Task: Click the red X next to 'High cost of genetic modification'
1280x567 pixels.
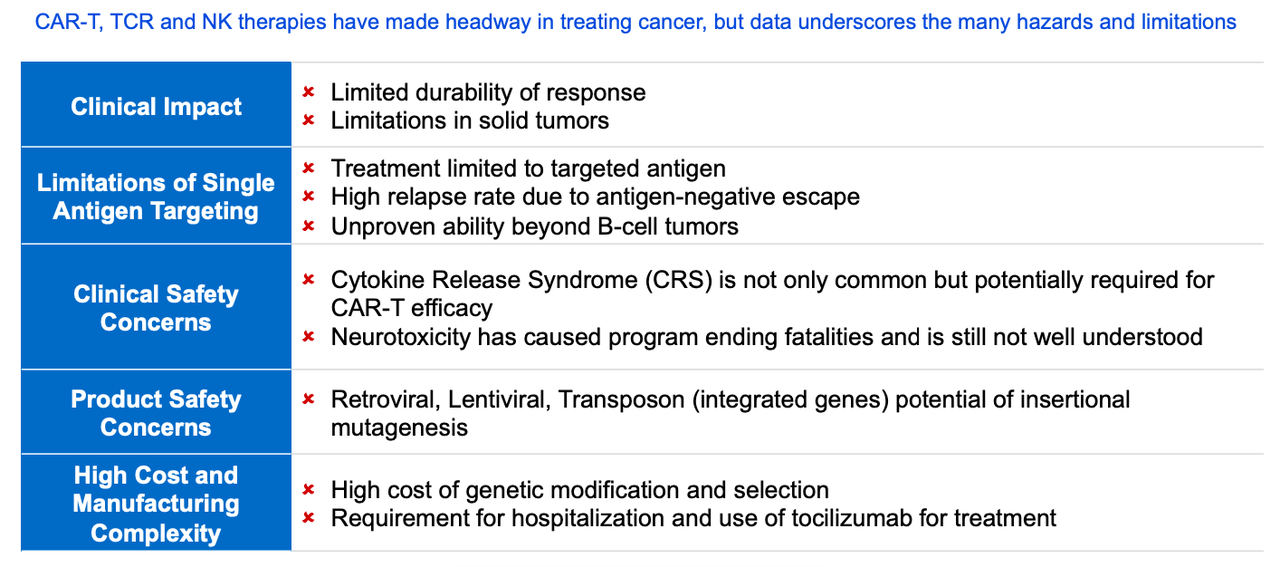Action: click(x=309, y=490)
